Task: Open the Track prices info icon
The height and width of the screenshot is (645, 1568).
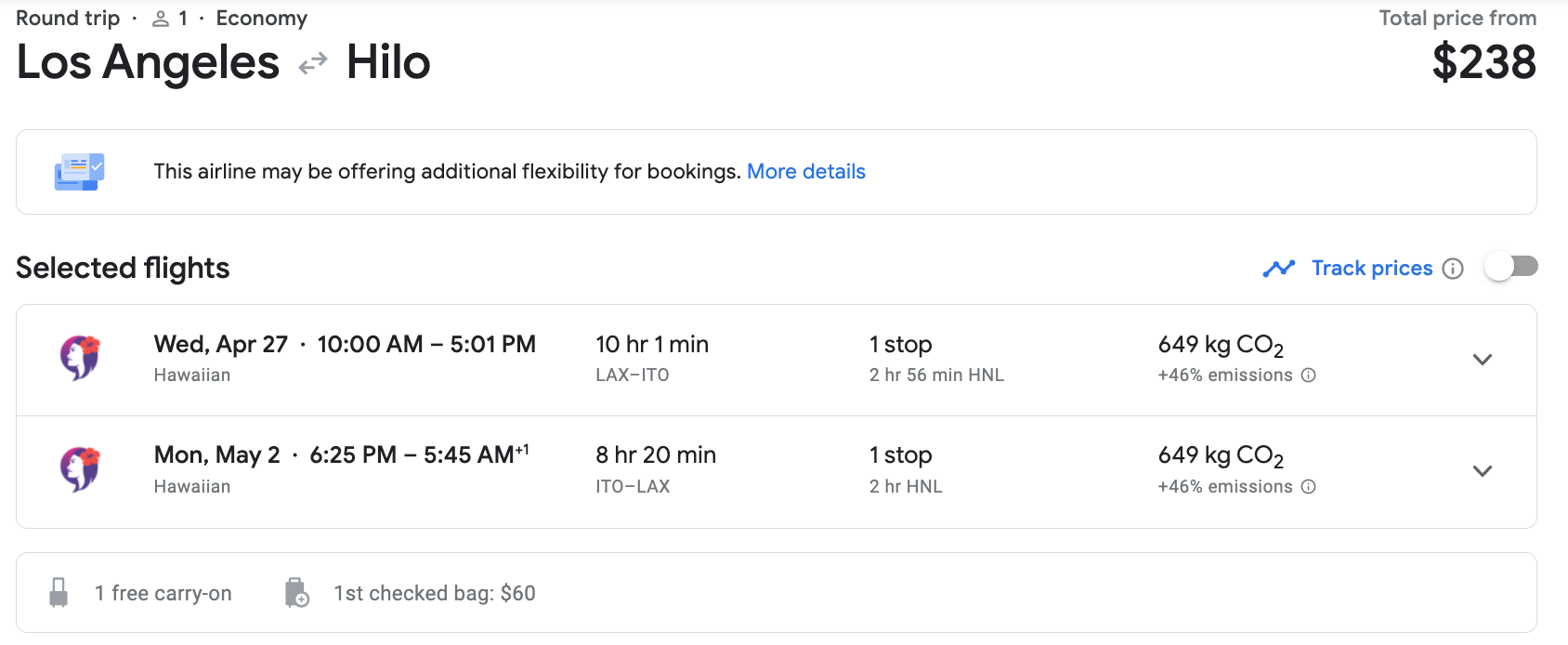Action: (1453, 269)
